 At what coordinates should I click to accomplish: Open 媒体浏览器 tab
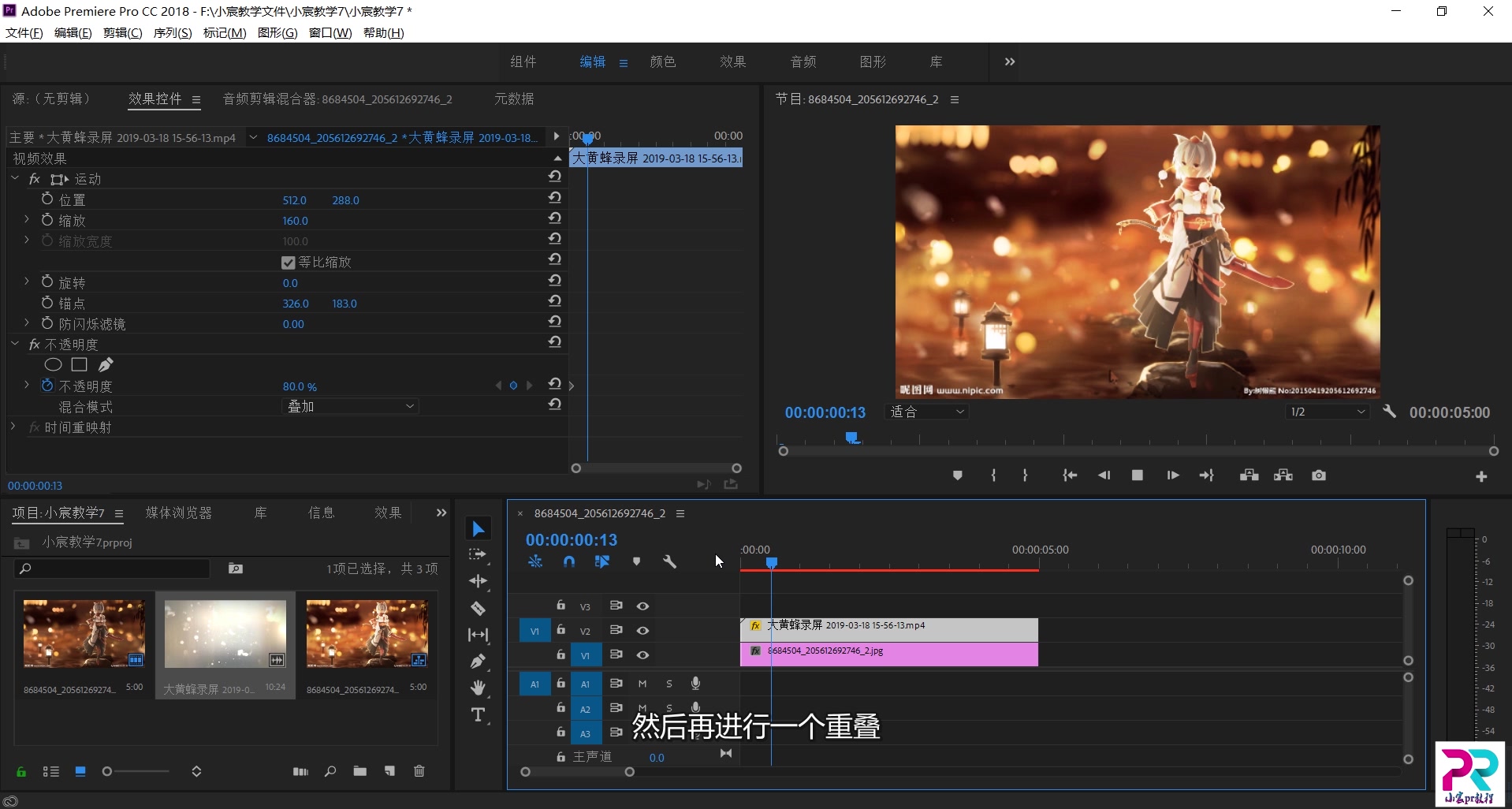(179, 513)
